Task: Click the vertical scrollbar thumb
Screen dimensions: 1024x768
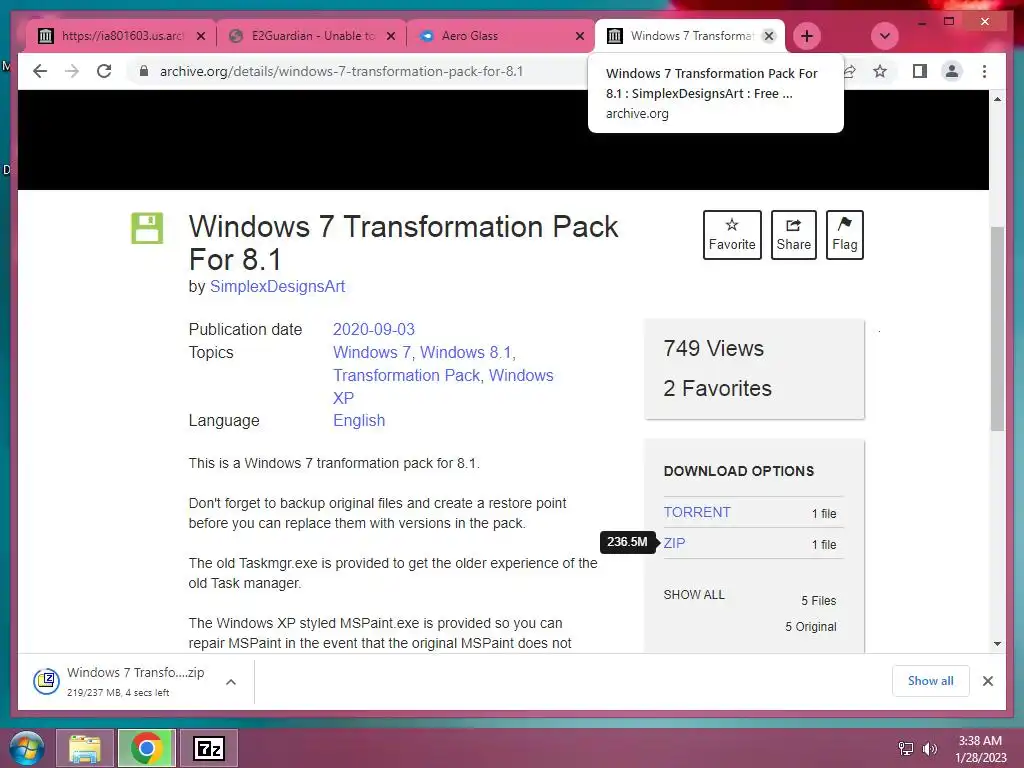Action: pos(997,328)
